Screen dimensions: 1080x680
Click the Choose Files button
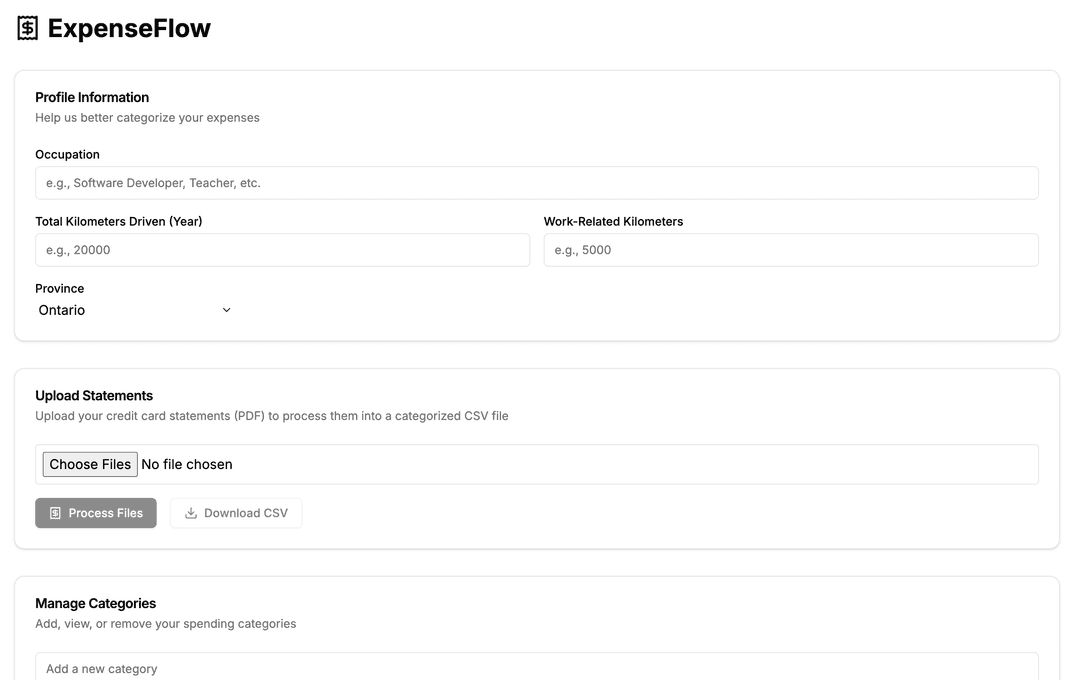click(90, 464)
